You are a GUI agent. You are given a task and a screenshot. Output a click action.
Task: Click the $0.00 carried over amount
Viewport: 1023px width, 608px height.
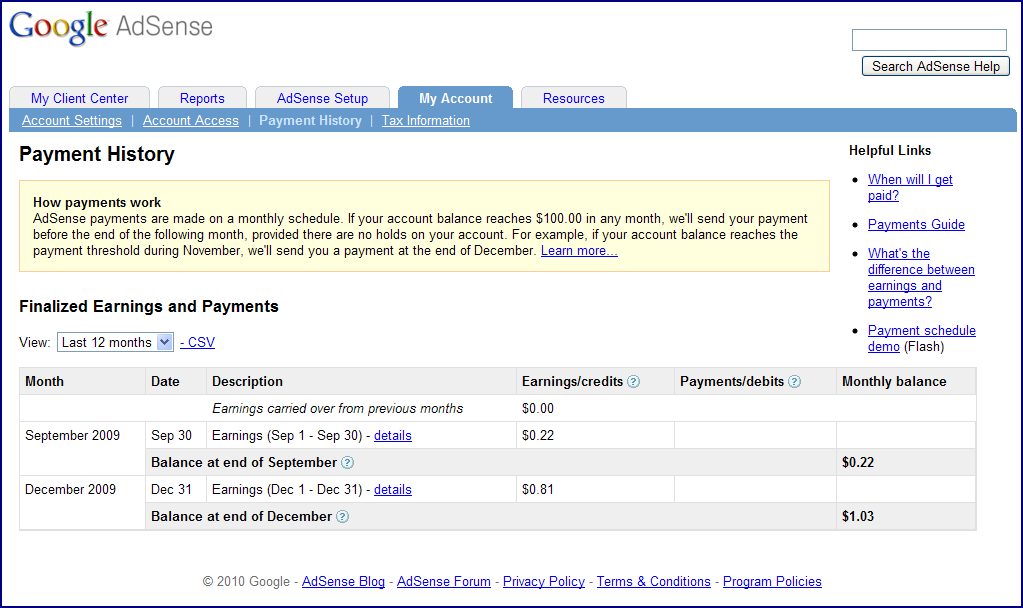click(538, 408)
